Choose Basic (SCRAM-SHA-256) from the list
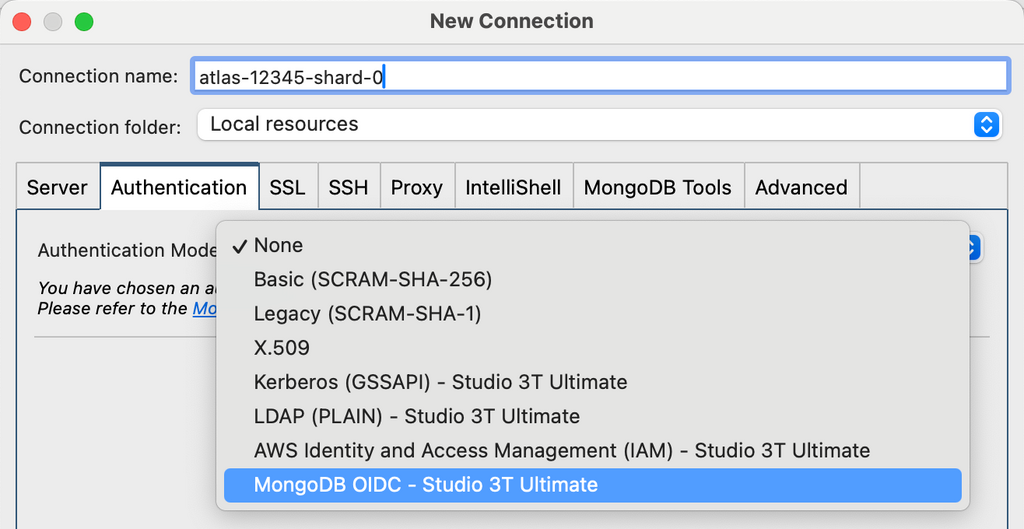This screenshot has height=529, width=1024. [372, 279]
